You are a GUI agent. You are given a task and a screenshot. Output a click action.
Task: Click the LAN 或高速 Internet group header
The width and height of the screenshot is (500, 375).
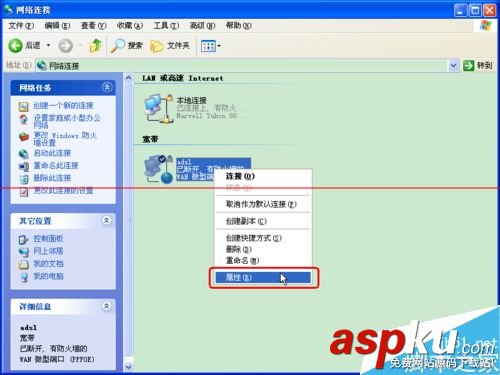click(183, 78)
